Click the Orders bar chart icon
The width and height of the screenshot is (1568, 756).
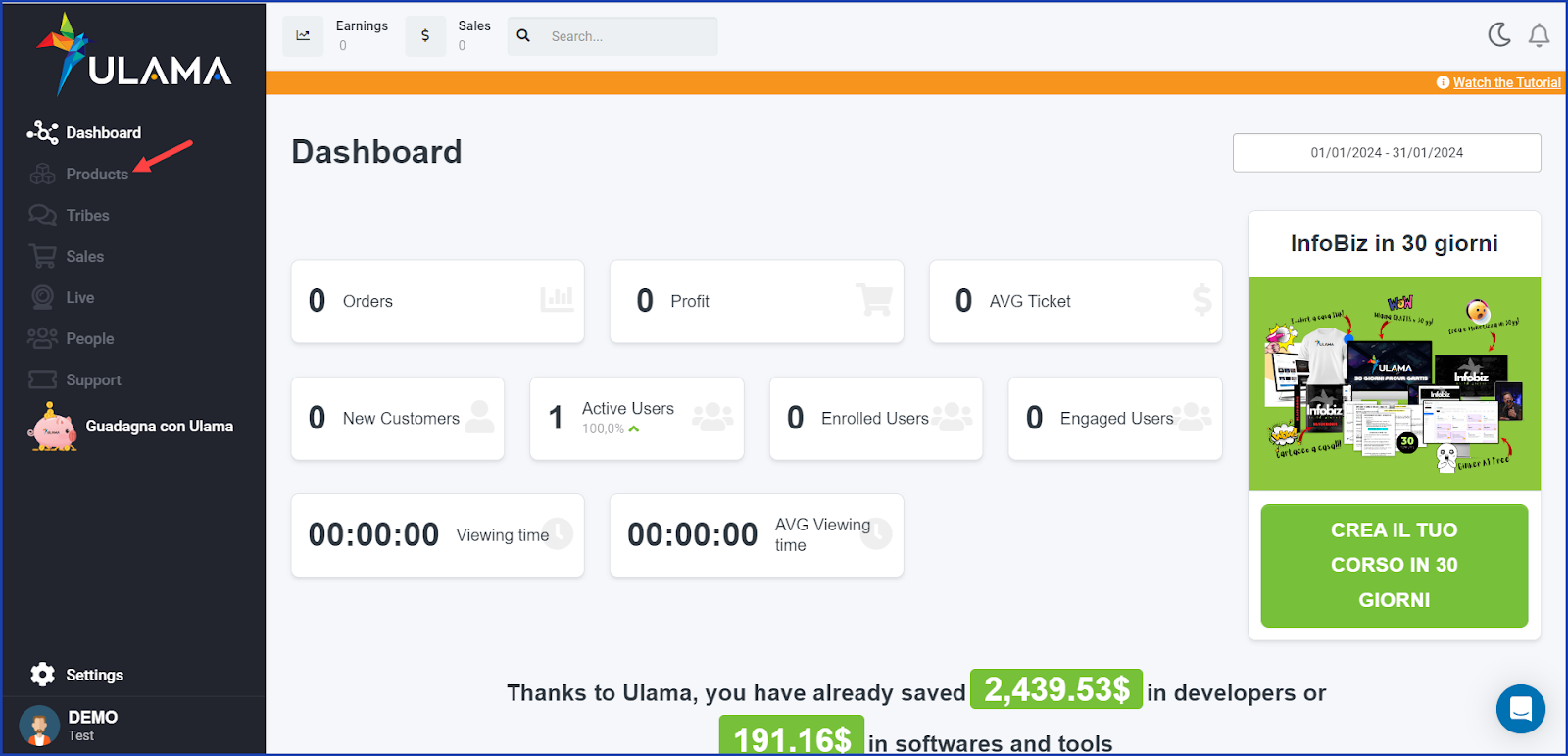point(557,299)
